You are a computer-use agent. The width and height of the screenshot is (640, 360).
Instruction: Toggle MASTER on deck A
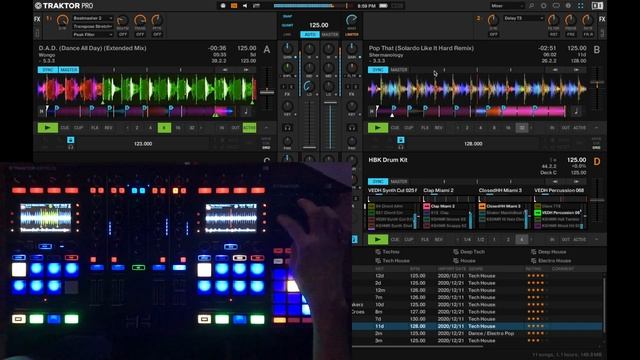tap(69, 70)
